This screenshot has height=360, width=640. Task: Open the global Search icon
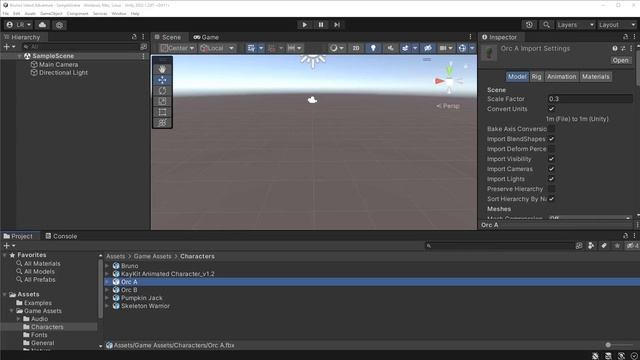pos(546,25)
